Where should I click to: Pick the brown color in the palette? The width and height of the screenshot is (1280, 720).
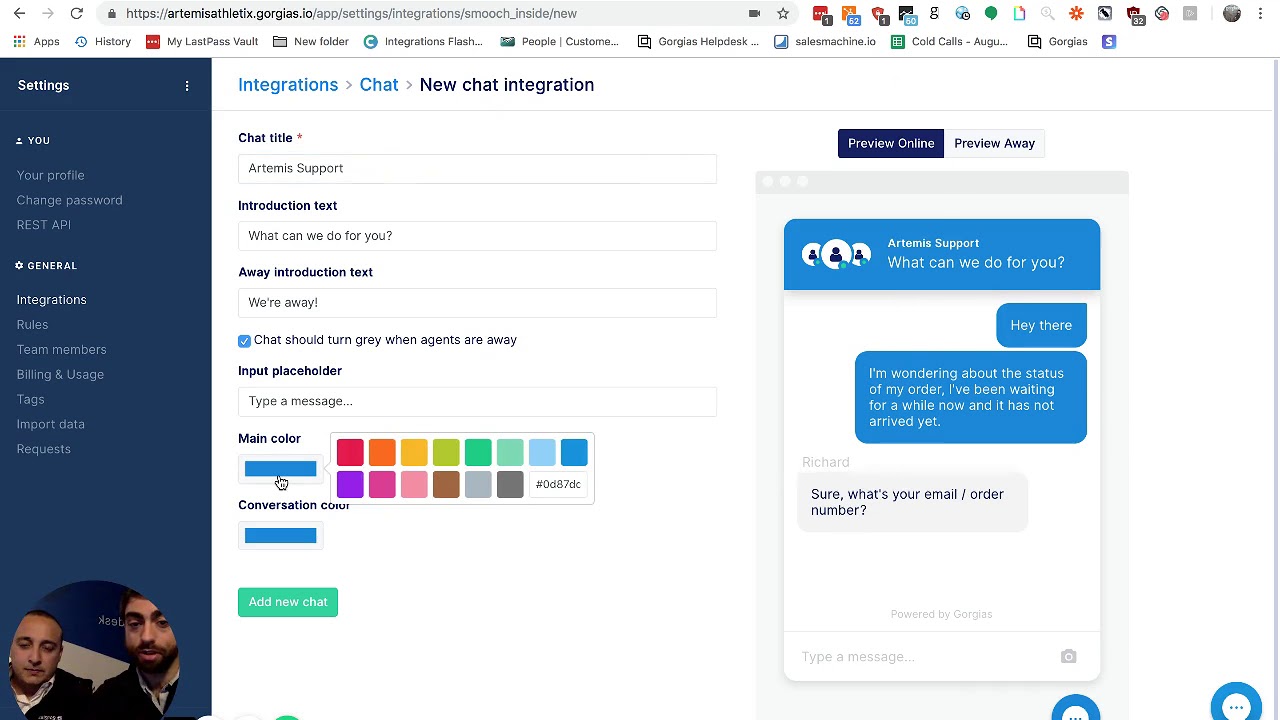click(446, 485)
